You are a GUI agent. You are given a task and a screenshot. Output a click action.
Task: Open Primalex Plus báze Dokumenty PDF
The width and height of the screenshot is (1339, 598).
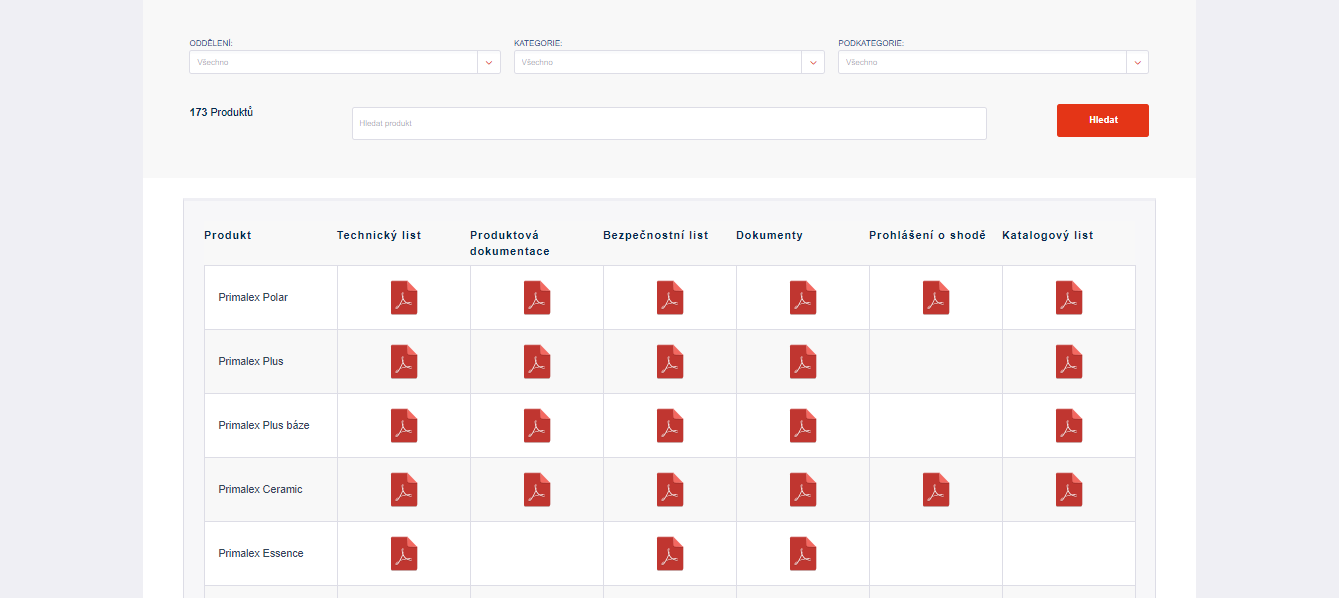tap(803, 426)
